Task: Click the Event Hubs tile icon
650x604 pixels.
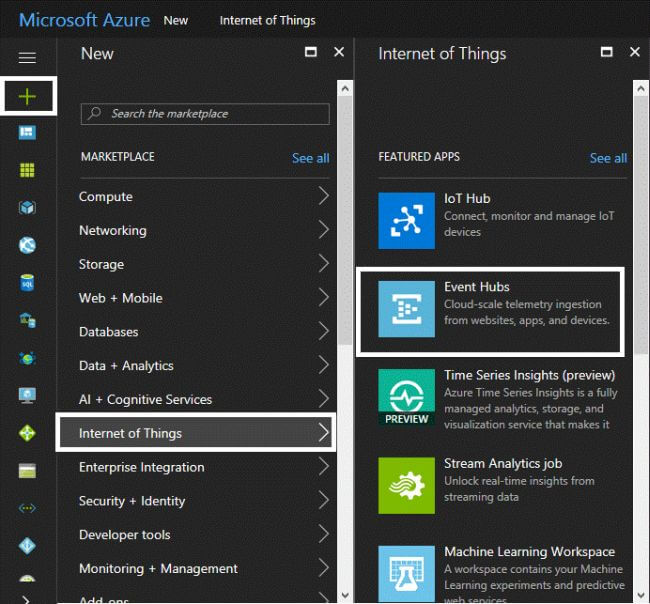Action: [x=406, y=309]
